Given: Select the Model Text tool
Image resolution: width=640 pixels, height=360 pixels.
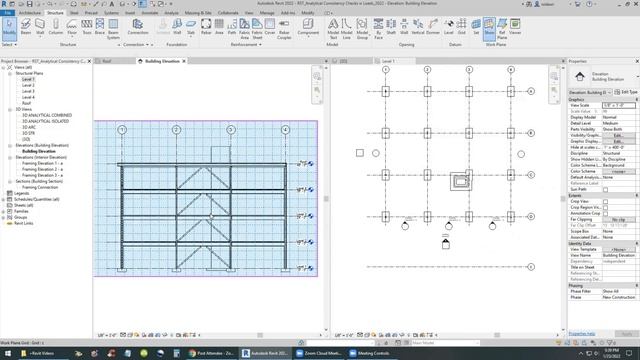Looking at the screenshot, I should click(x=333, y=29).
